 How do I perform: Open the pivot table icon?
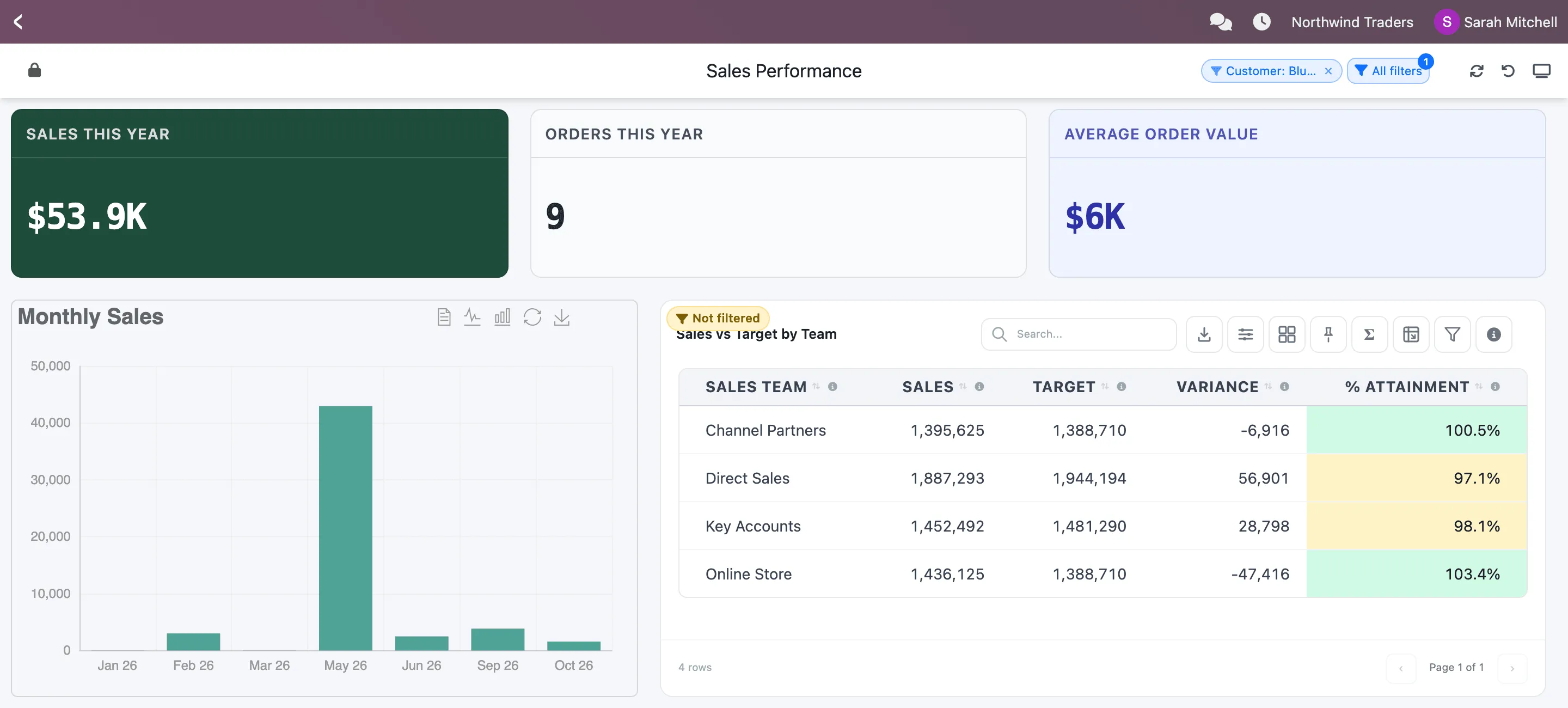(1410, 334)
